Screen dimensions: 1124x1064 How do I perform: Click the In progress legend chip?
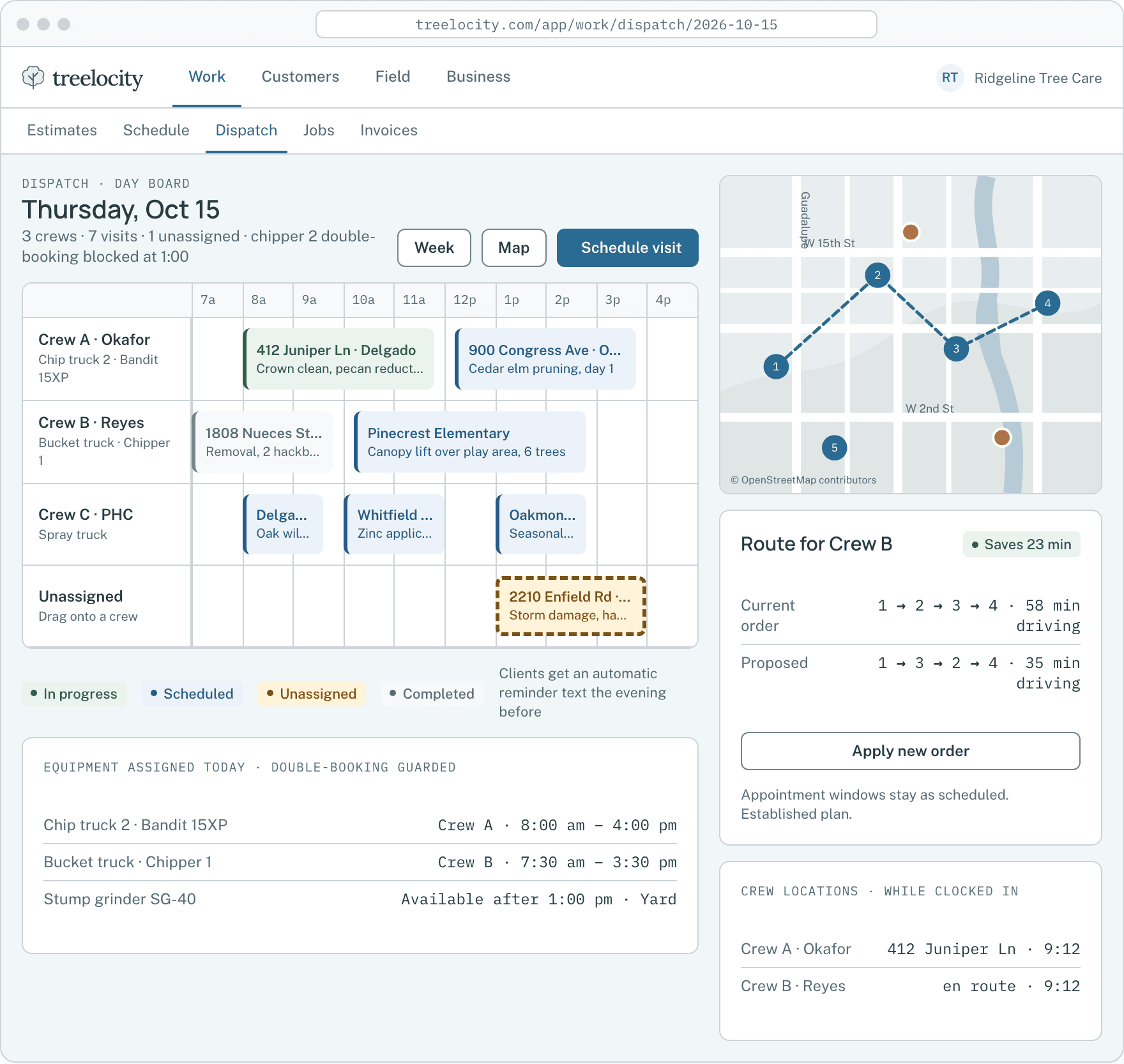pos(74,694)
